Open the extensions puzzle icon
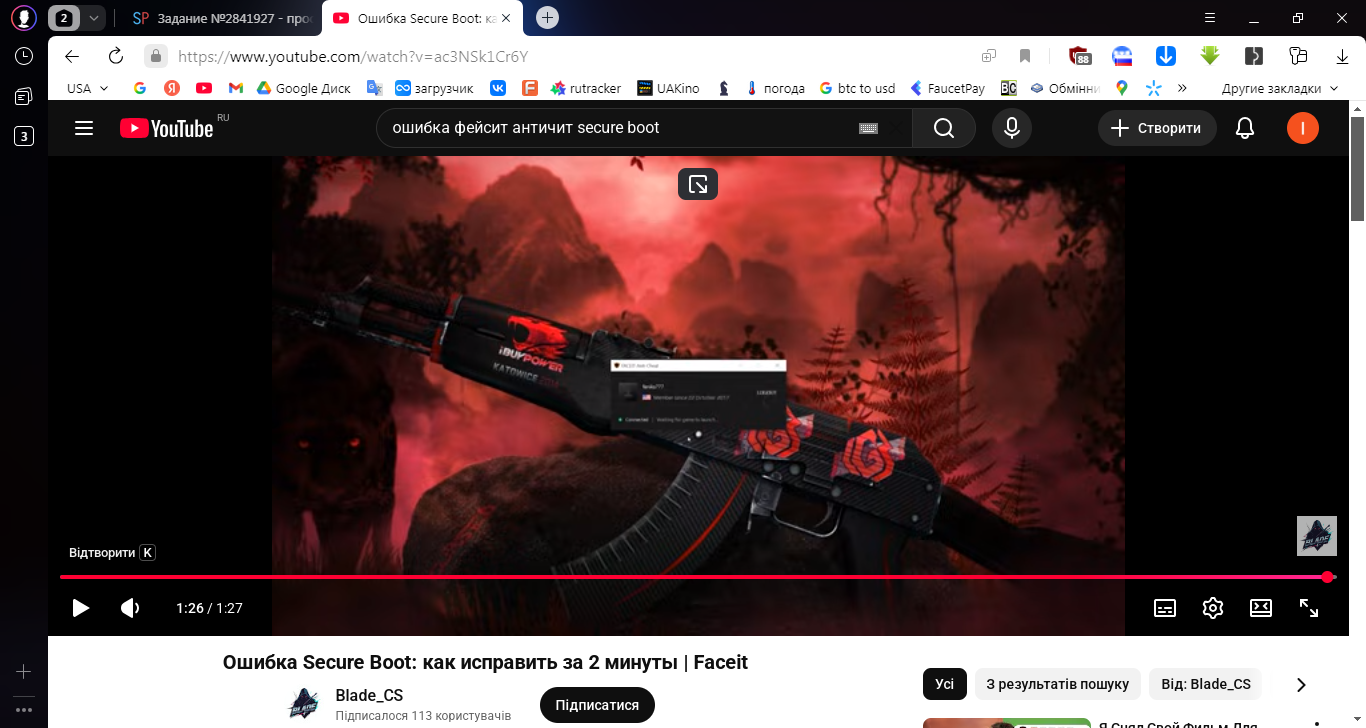Image resolution: width=1366 pixels, height=728 pixels. (1299, 56)
